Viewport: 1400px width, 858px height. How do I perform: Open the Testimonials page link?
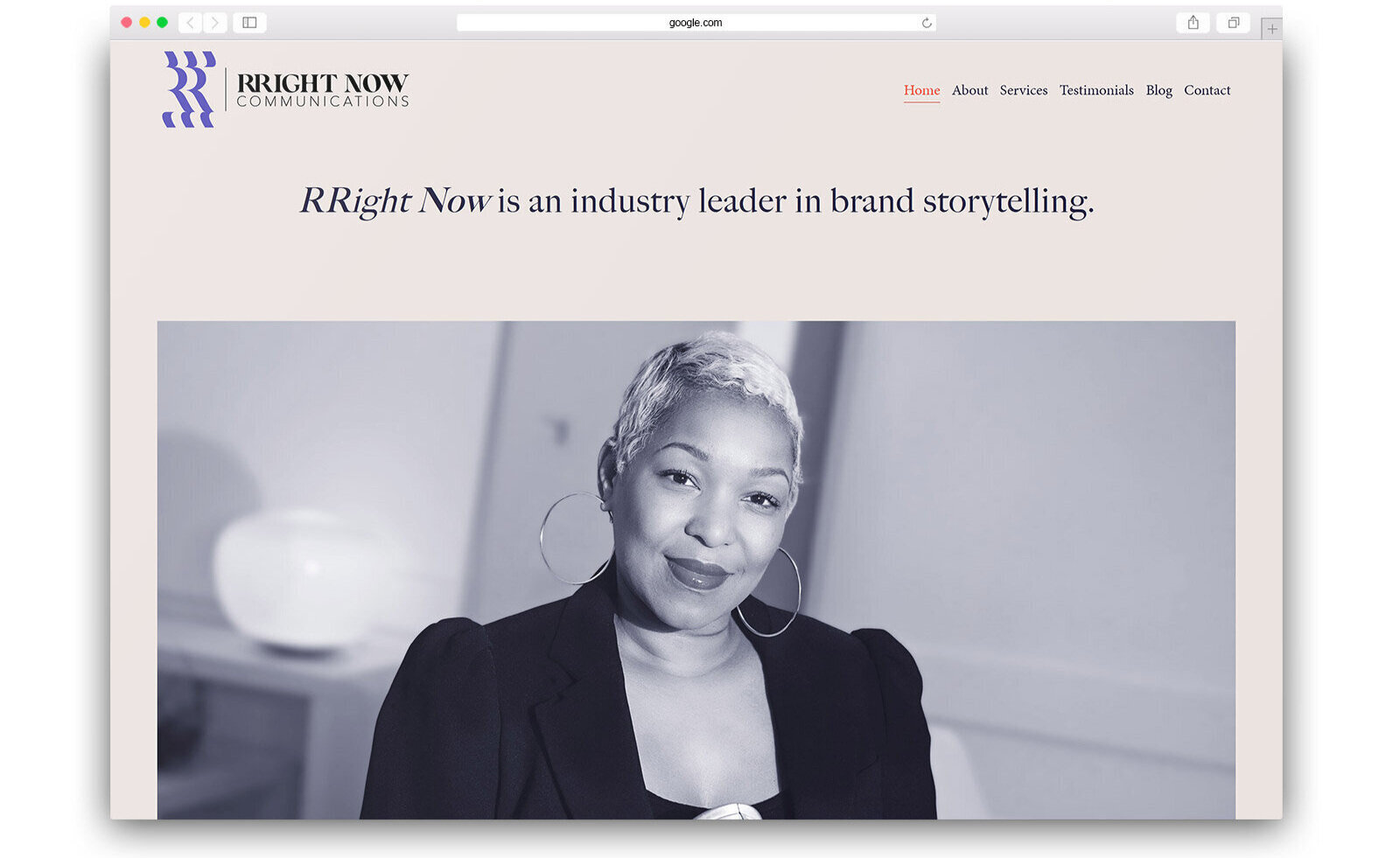pos(1096,90)
